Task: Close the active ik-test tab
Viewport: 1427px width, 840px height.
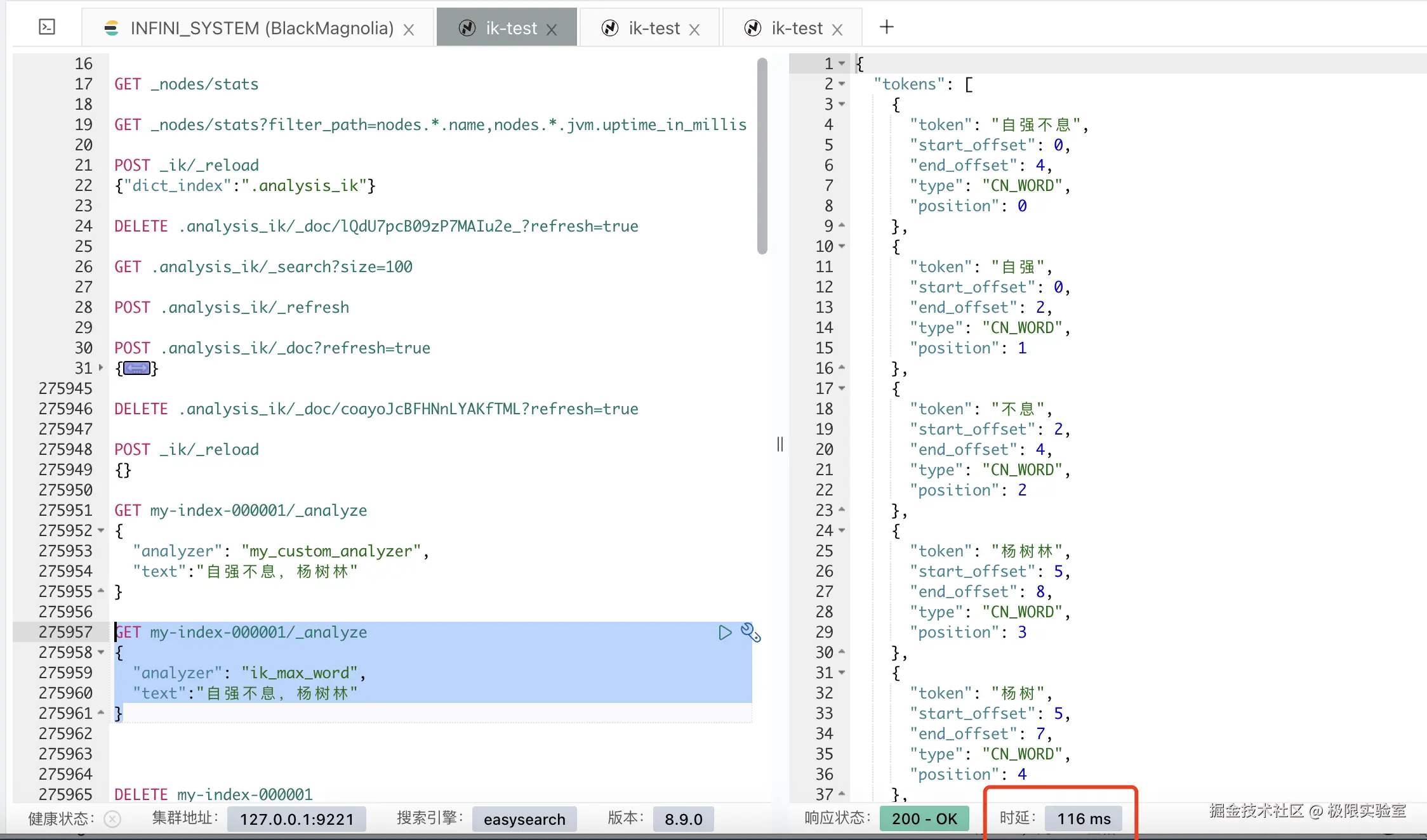Action: click(552, 29)
